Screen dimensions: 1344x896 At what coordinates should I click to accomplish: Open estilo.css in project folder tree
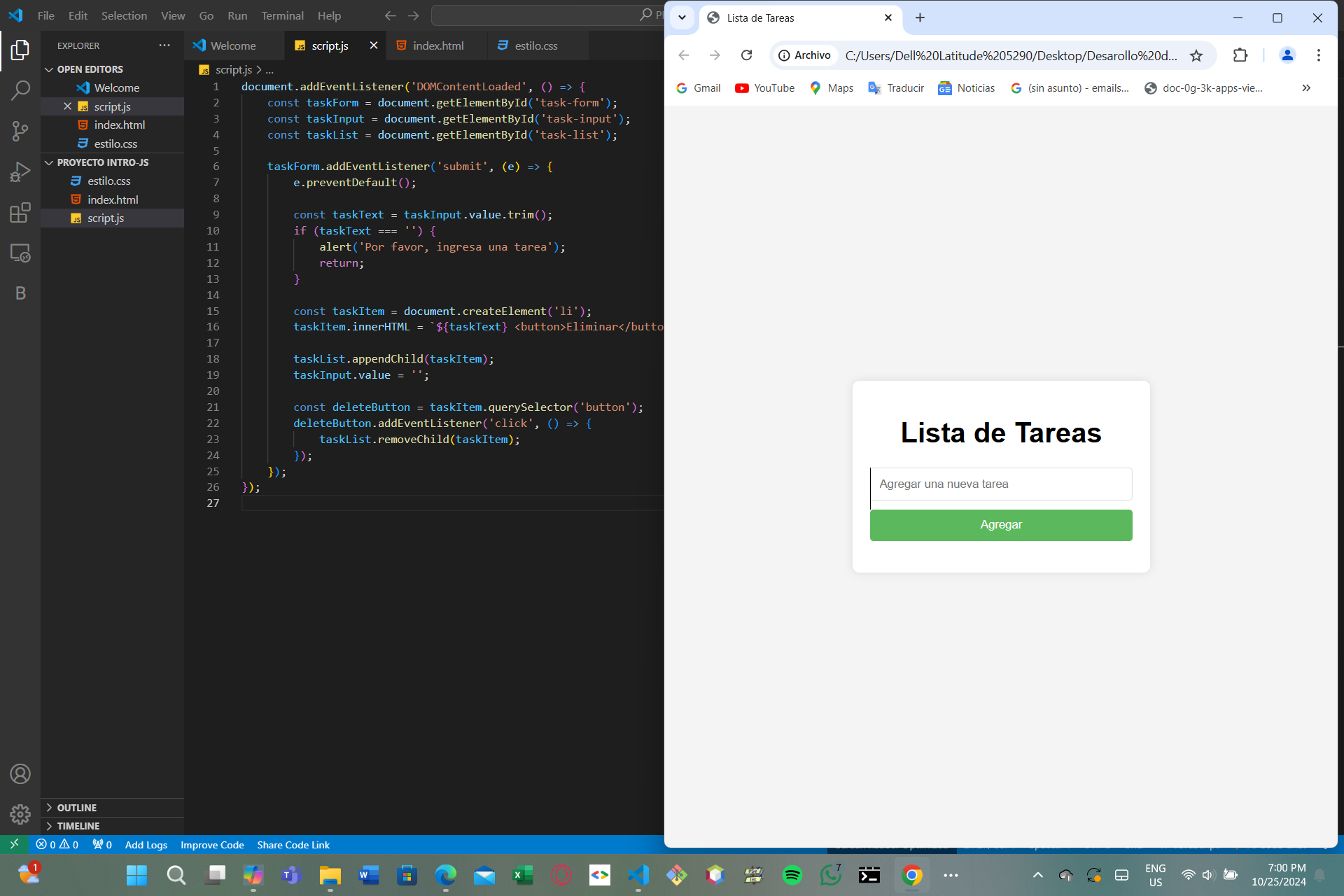tap(109, 181)
